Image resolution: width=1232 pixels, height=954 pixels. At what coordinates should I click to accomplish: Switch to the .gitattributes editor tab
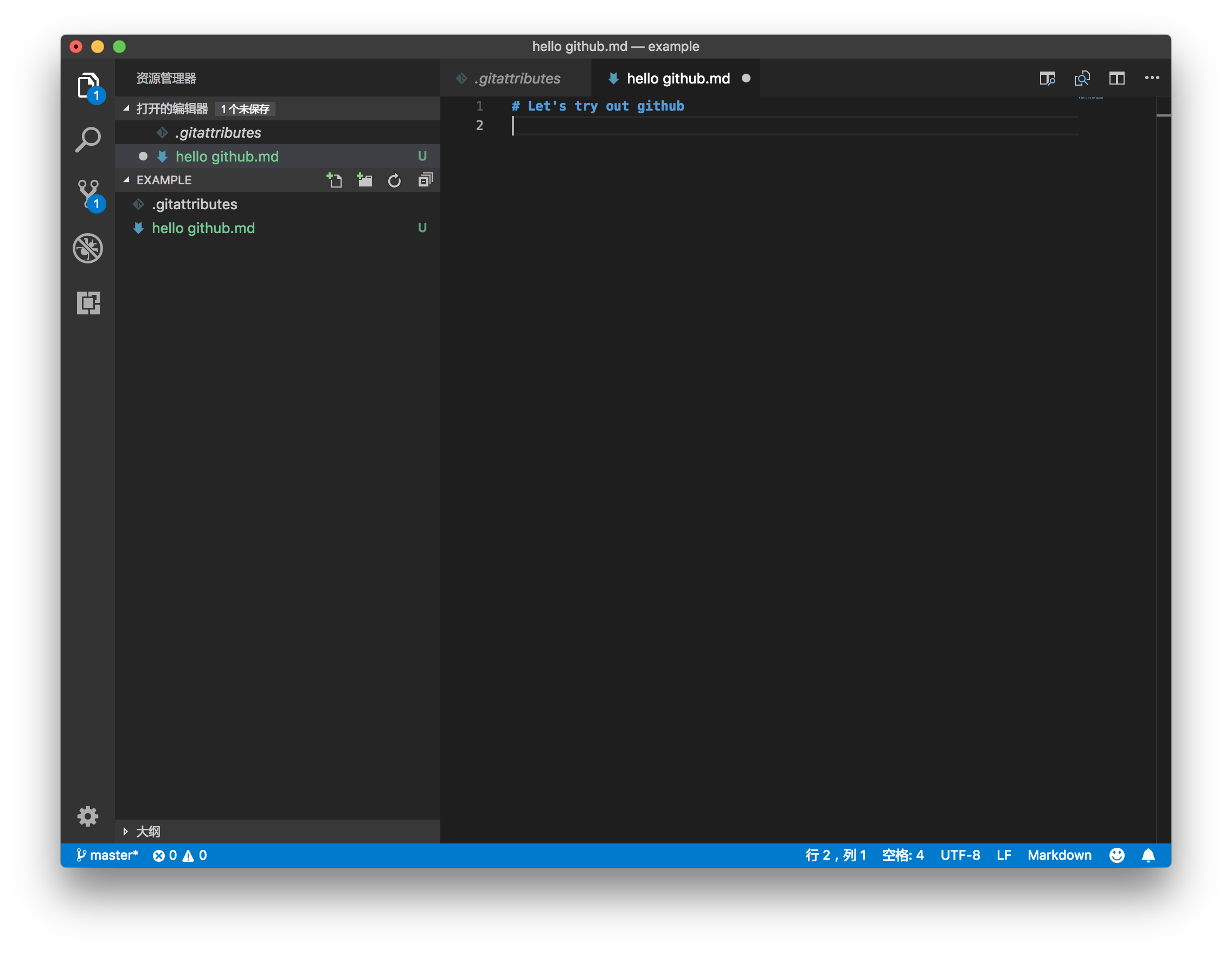click(x=517, y=79)
